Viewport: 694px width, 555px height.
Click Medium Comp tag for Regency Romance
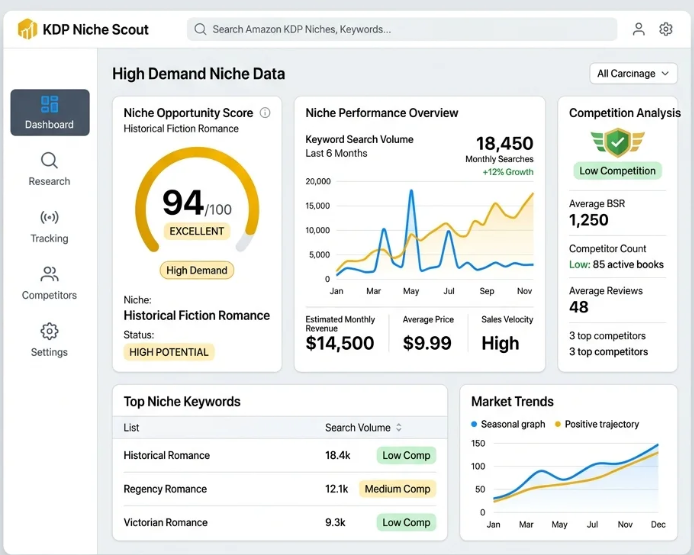click(397, 489)
